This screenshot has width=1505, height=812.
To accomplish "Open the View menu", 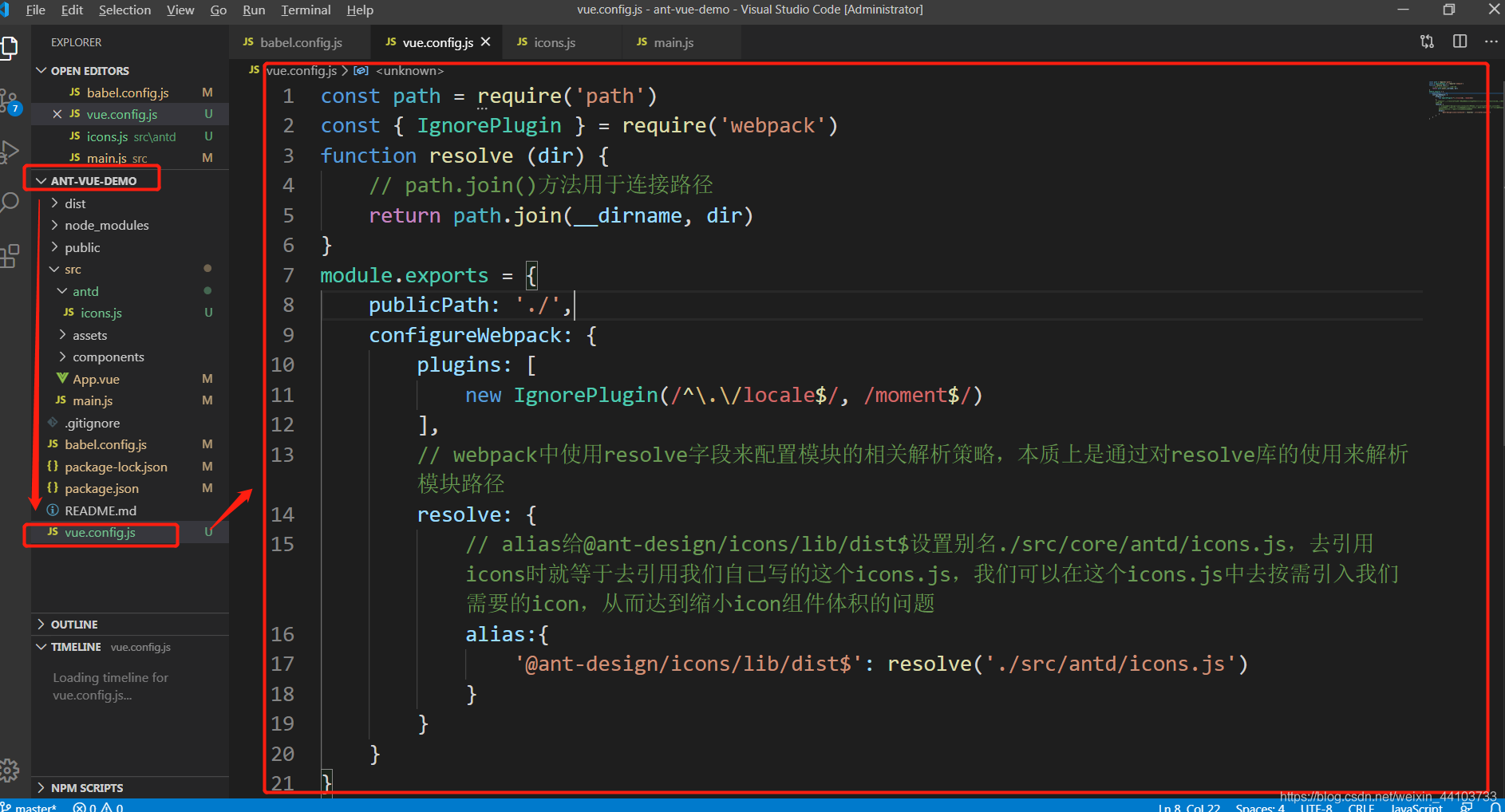I will (180, 10).
